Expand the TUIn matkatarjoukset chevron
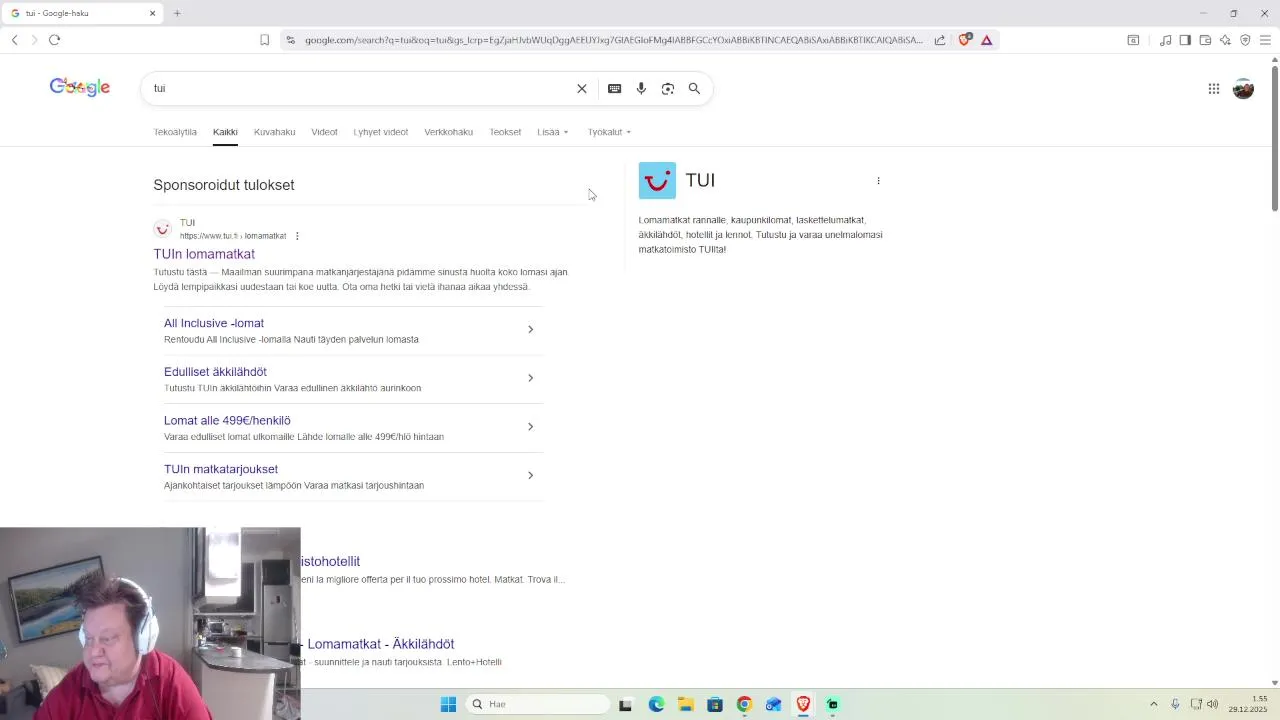Viewport: 1280px width, 720px height. pyautogui.click(x=530, y=475)
